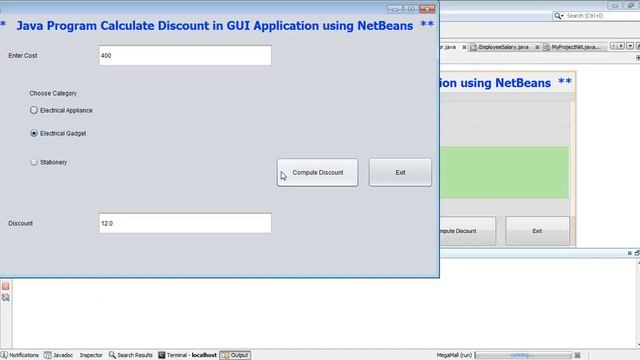Open the Search Results tab
Viewport: 640px width, 360px height.
pos(131,355)
